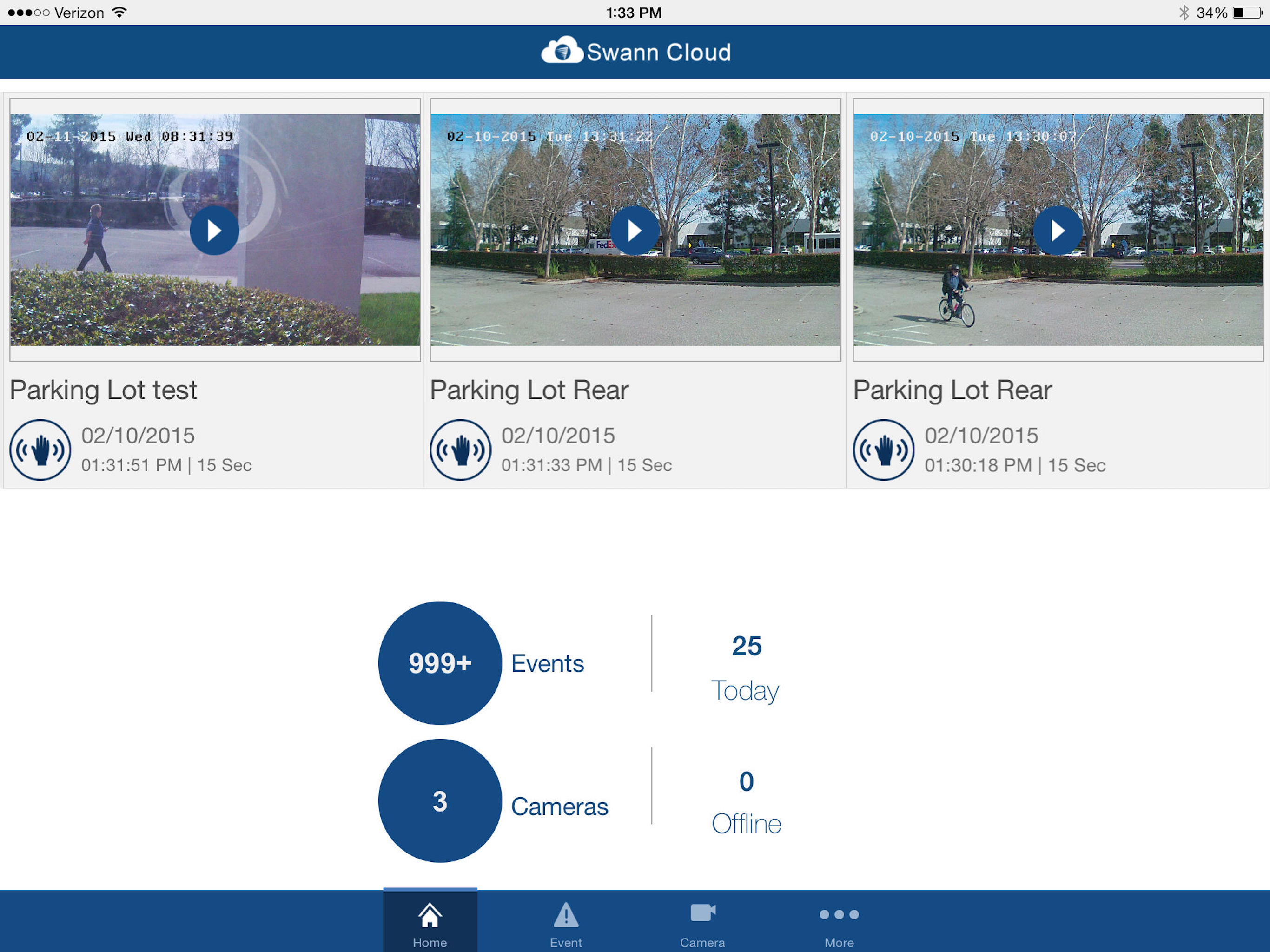Play the Parking Lot test video

[x=214, y=230]
